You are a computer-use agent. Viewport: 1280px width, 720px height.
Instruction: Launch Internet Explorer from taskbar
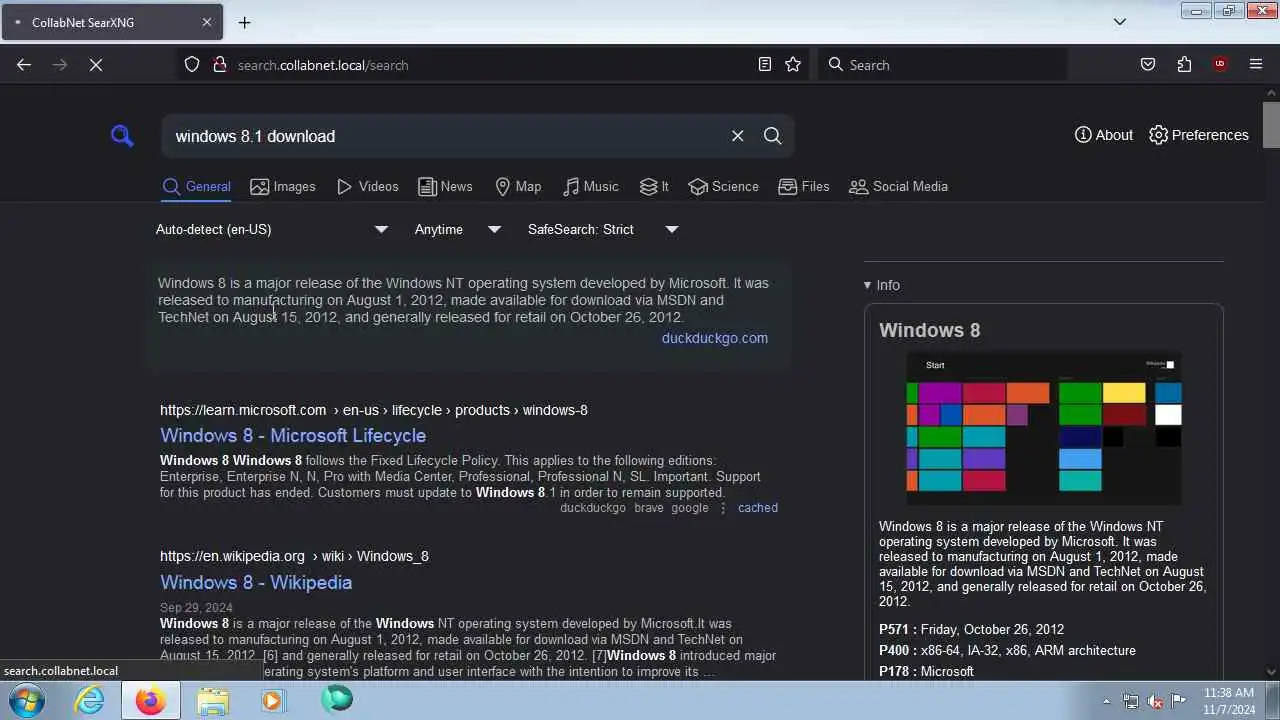pos(90,701)
